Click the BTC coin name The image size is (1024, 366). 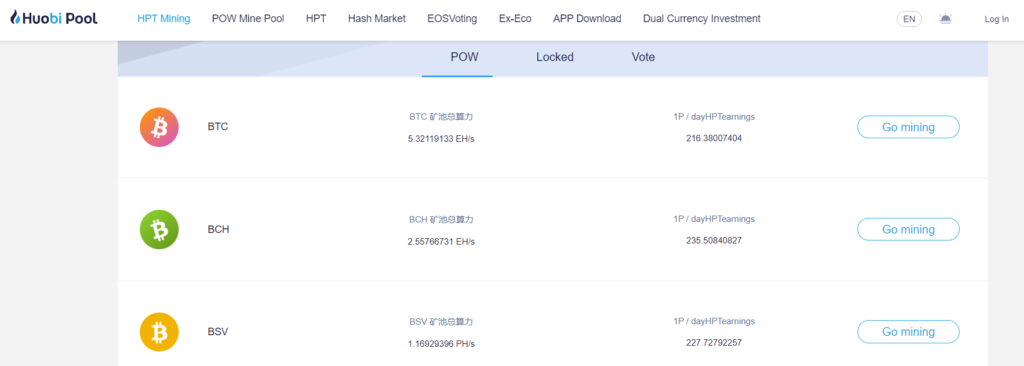coord(218,127)
